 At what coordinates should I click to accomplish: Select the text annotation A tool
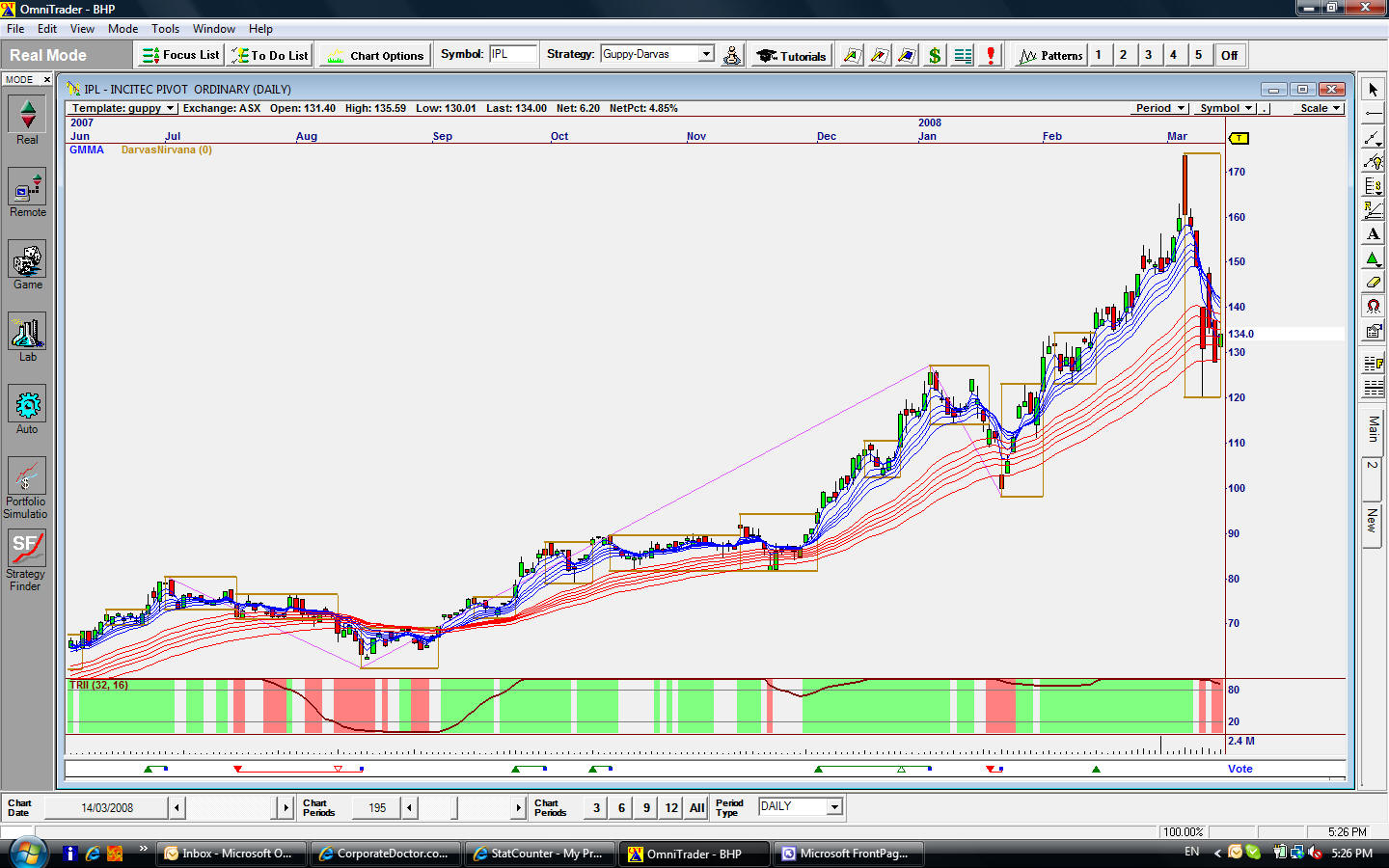pos(1373,234)
